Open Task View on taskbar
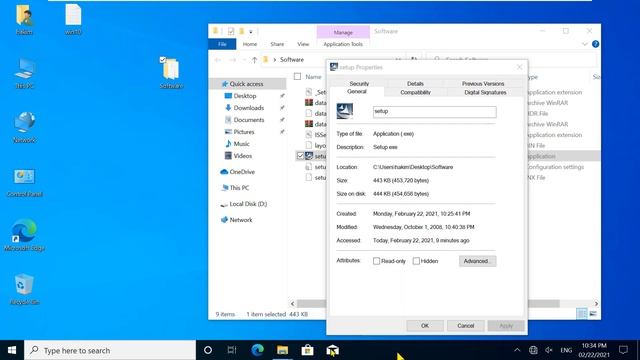Screen dimensions: 640x360 point(232,350)
